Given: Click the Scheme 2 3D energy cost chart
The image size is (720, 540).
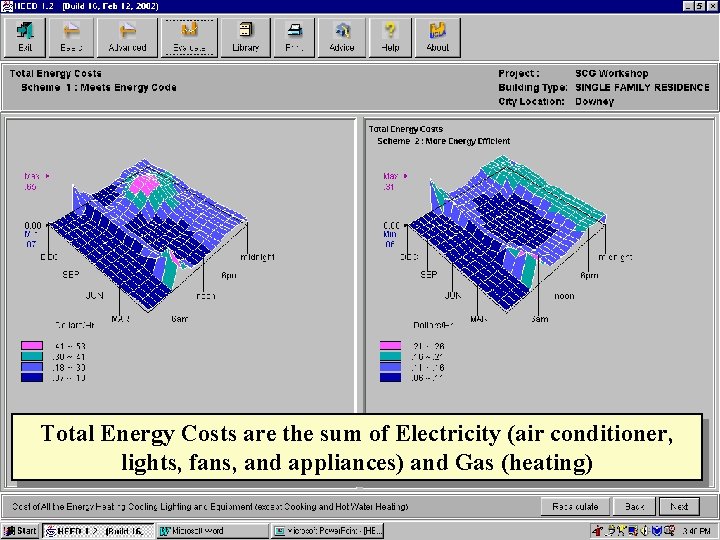Looking at the screenshot, I should coord(507,234).
